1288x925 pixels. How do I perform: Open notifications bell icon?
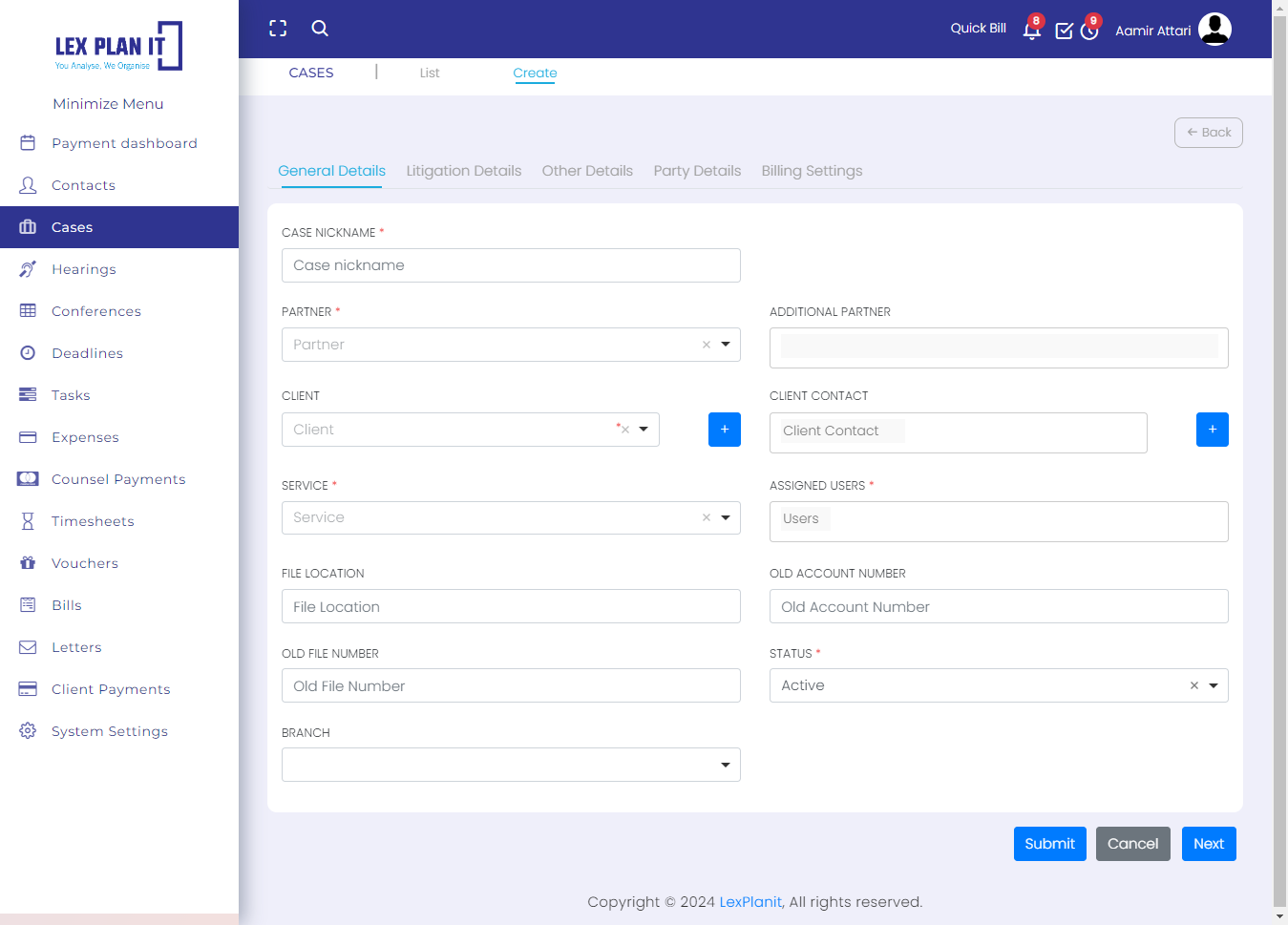1031,31
